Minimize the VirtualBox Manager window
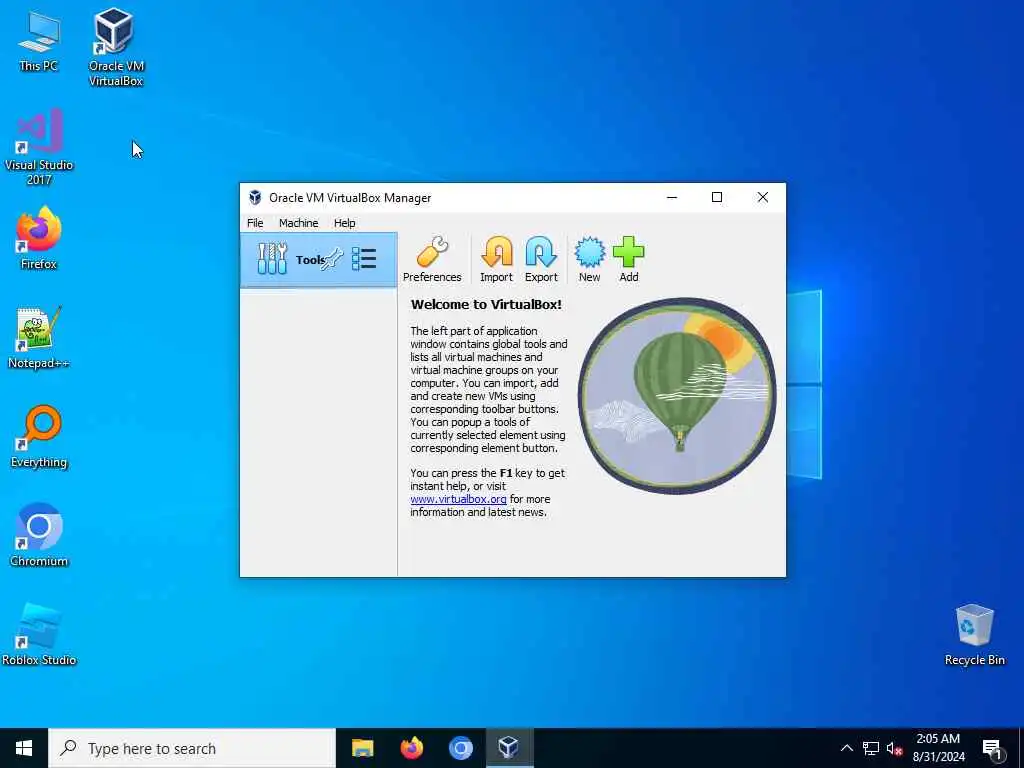Viewport: 1024px width, 768px height. click(672, 197)
